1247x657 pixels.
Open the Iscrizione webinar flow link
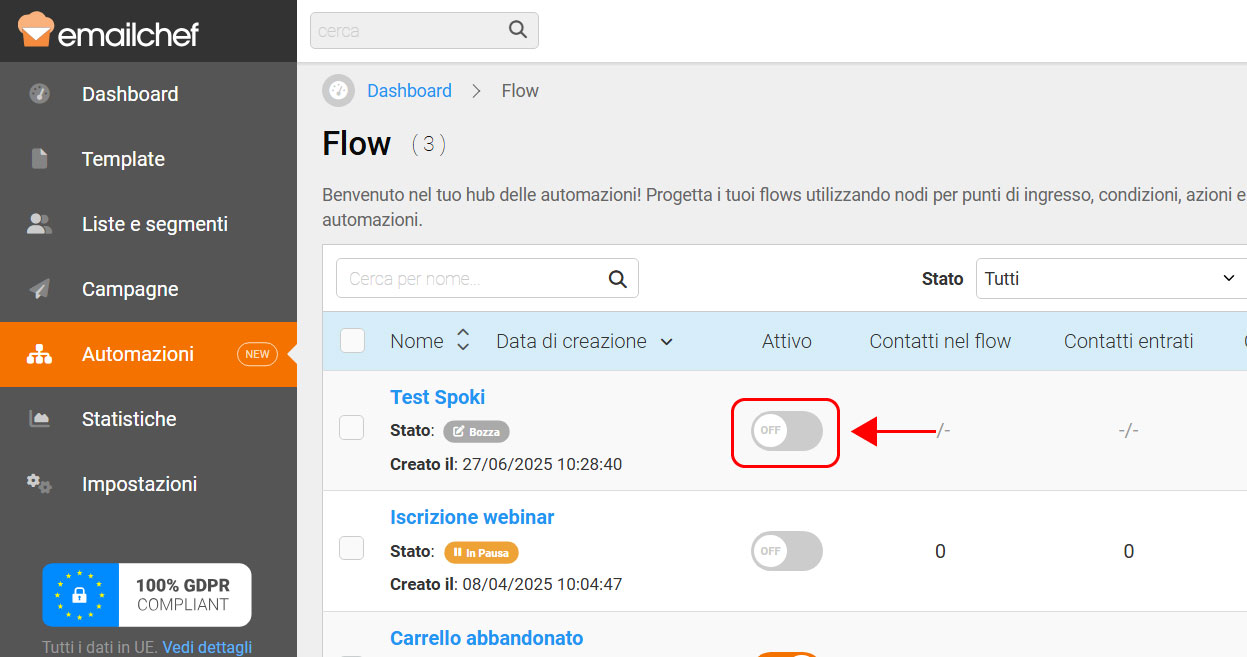click(x=472, y=517)
